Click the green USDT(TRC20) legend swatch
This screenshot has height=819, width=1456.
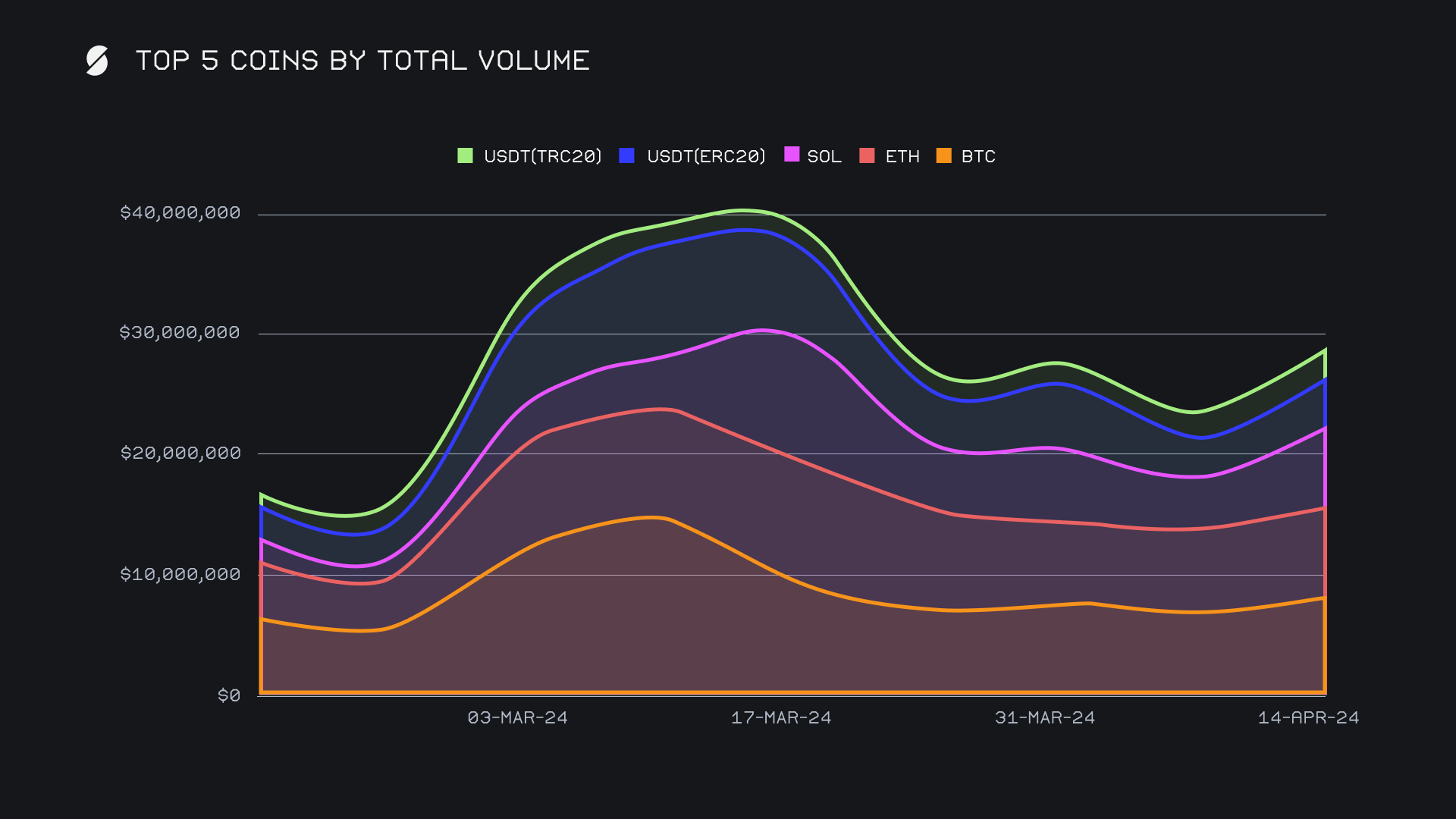click(465, 155)
